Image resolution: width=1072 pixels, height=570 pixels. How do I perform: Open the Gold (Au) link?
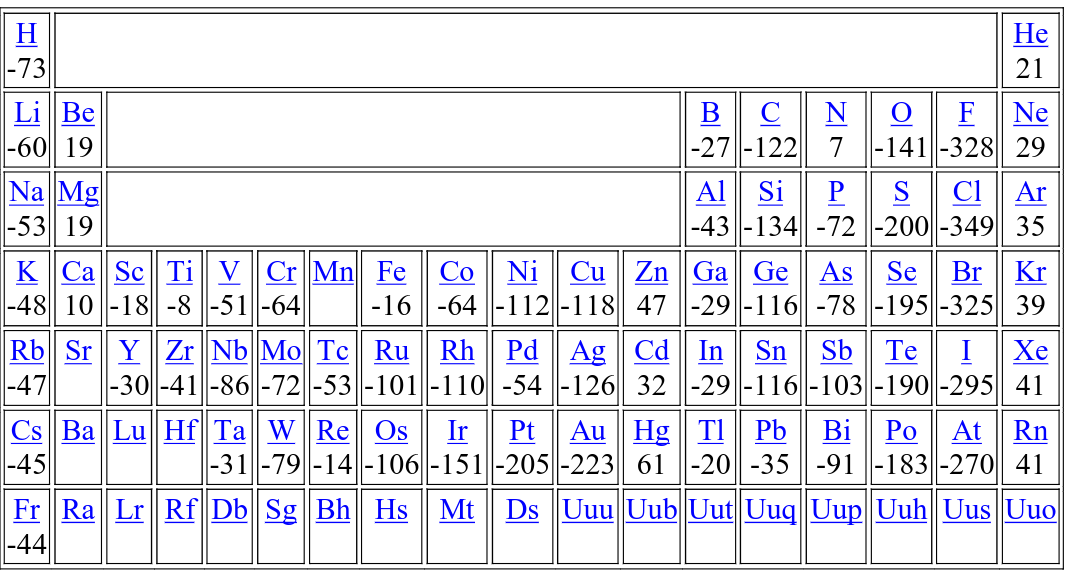588,431
